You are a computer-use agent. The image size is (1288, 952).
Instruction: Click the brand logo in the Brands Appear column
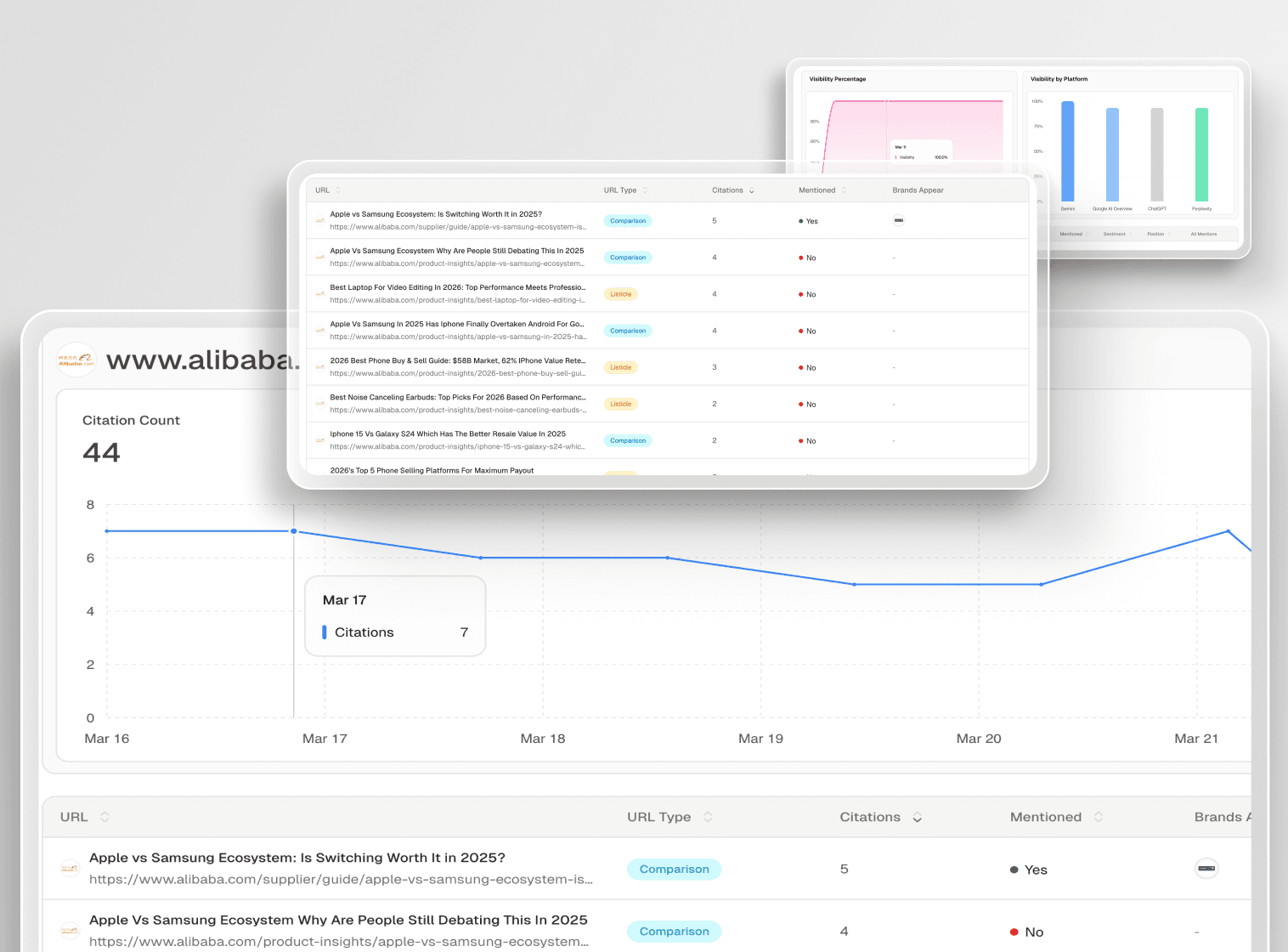(1206, 869)
